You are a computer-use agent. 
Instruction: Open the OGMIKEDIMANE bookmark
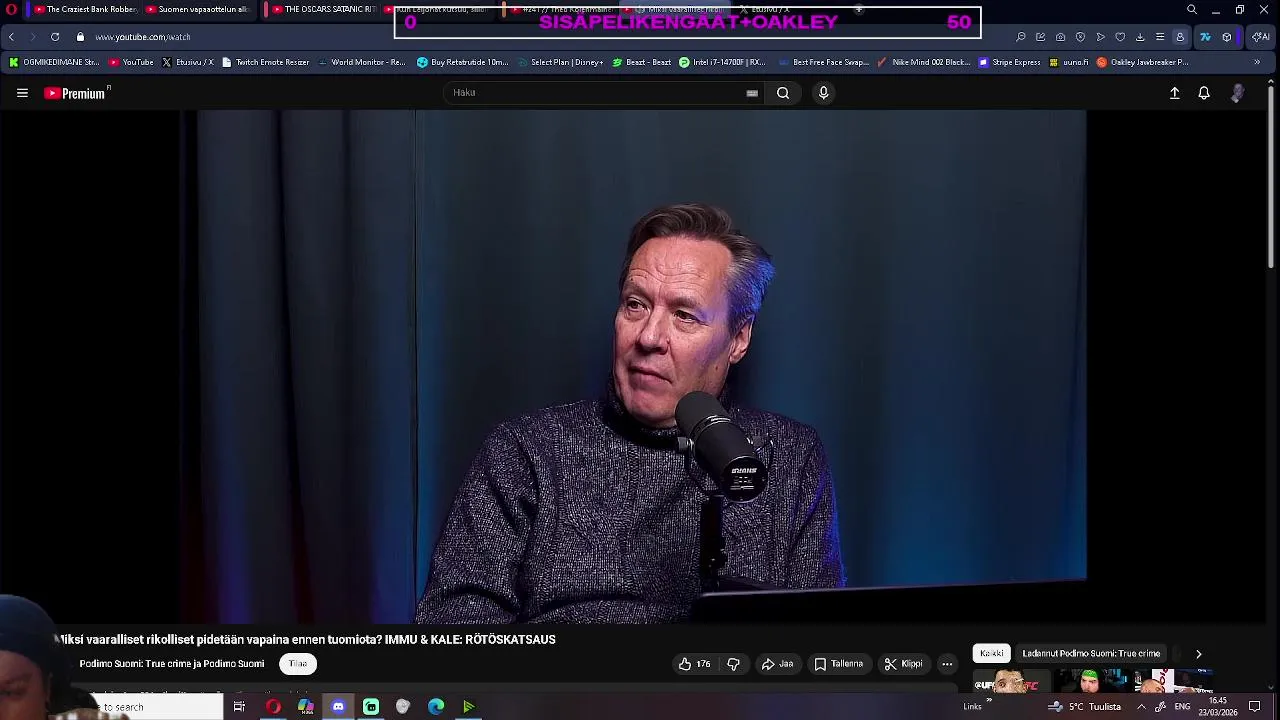(54, 62)
